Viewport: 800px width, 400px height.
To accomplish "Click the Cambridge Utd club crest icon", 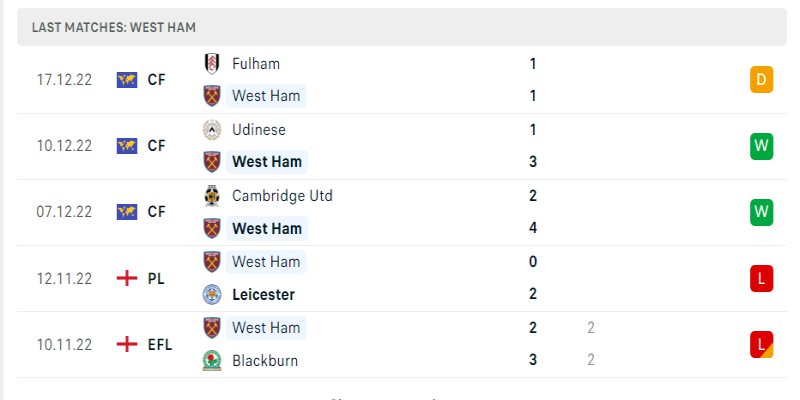I will (212, 195).
